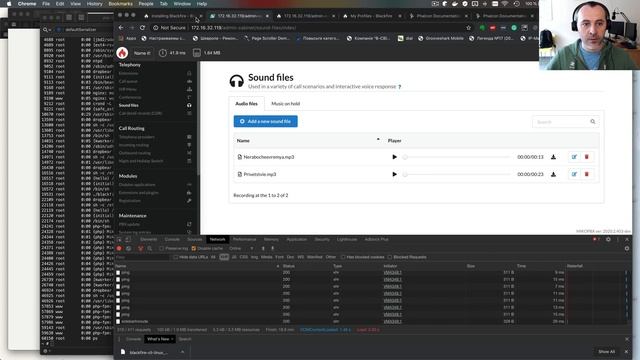Stop recording the network log

[119, 248]
